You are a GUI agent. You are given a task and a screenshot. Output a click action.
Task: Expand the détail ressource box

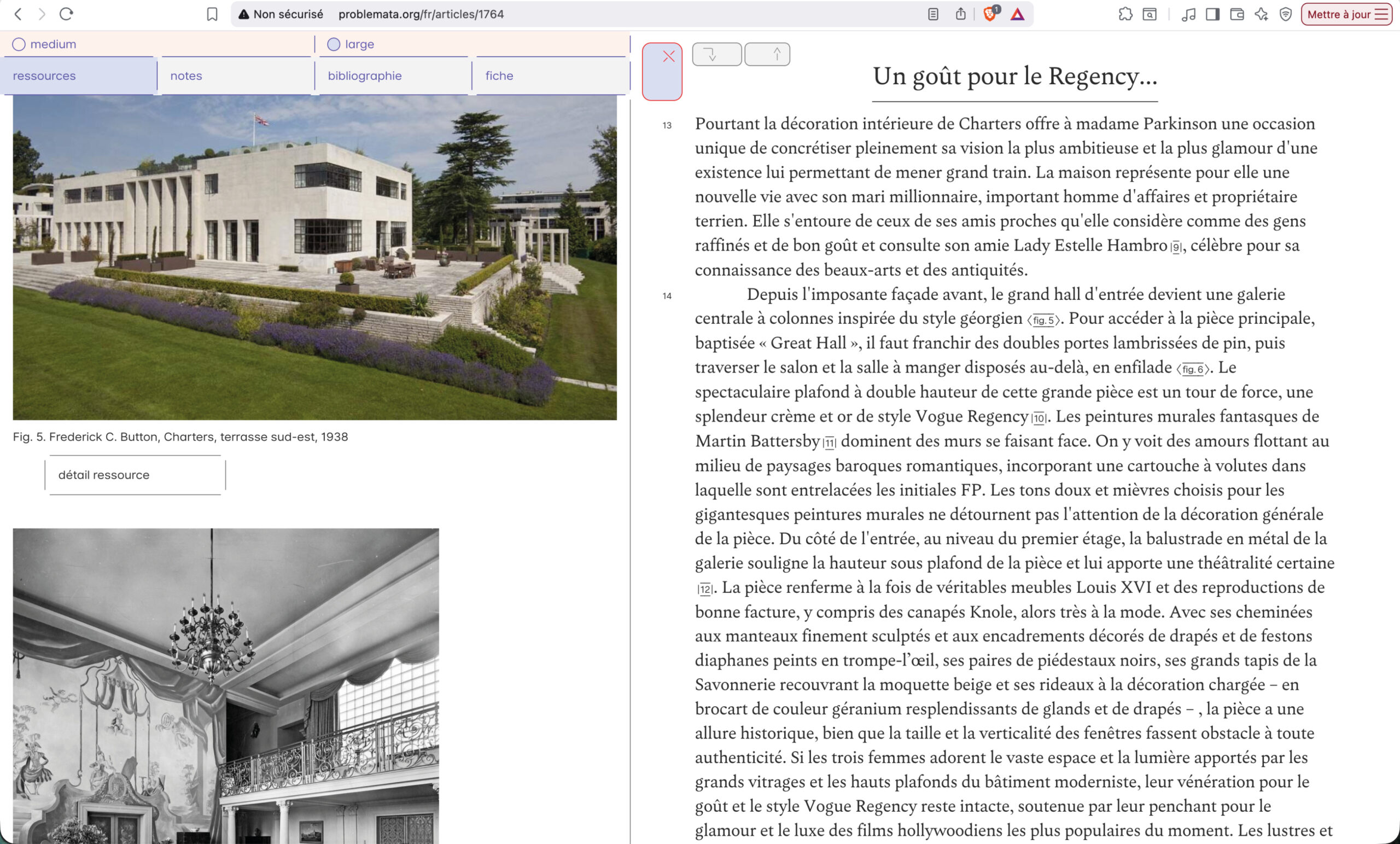click(135, 475)
